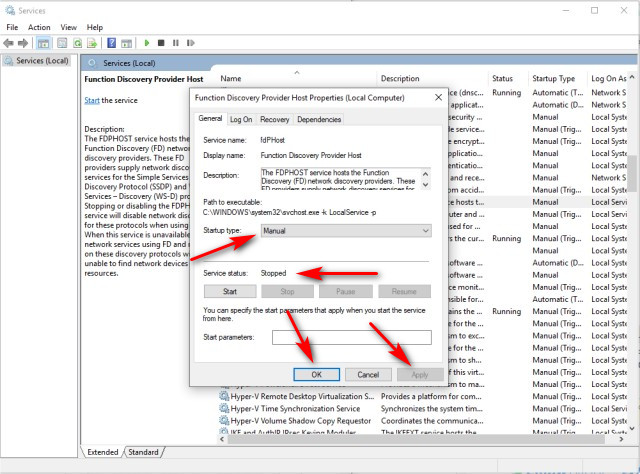Click gear icon of Hyper-V Remote Desktop Virtualization row
Image resolution: width=640 pixels, height=474 pixels.
click(224, 396)
